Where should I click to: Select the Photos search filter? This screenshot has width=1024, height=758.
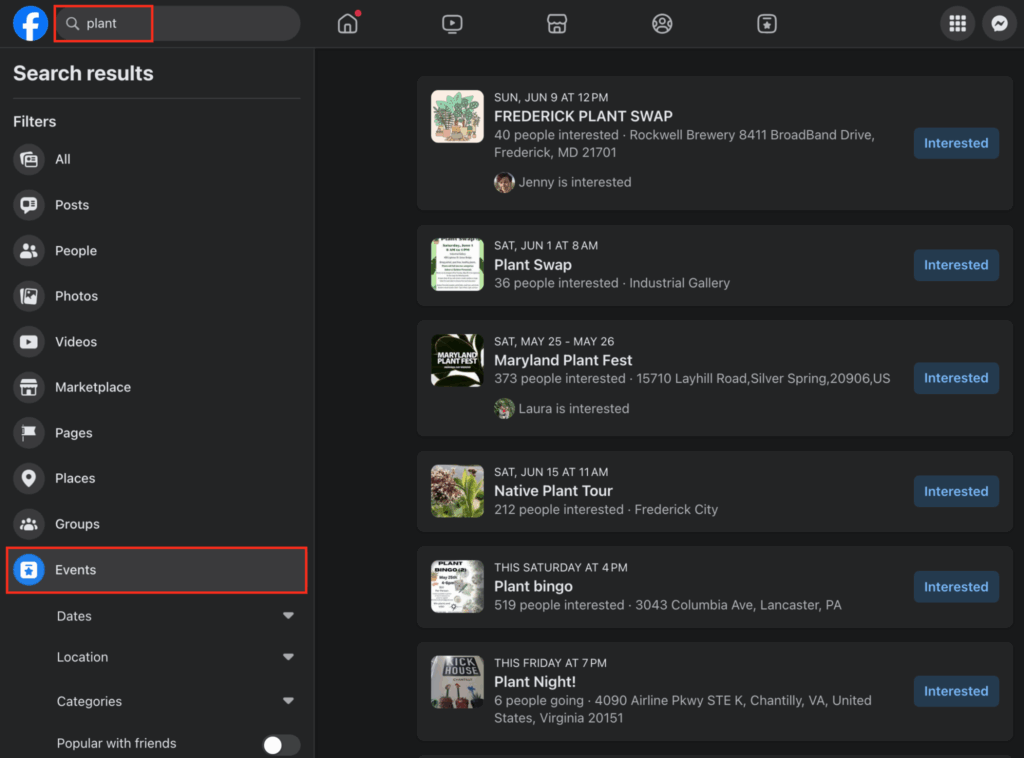click(75, 296)
